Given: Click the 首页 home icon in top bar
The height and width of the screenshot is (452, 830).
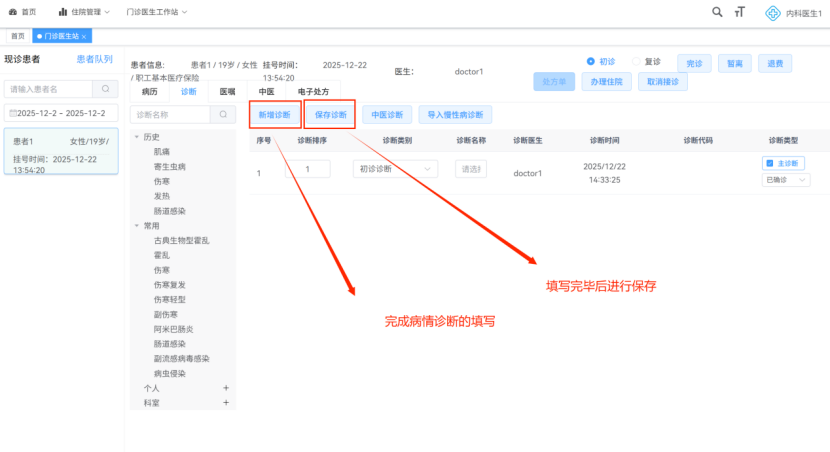Looking at the screenshot, I should coord(13,12).
